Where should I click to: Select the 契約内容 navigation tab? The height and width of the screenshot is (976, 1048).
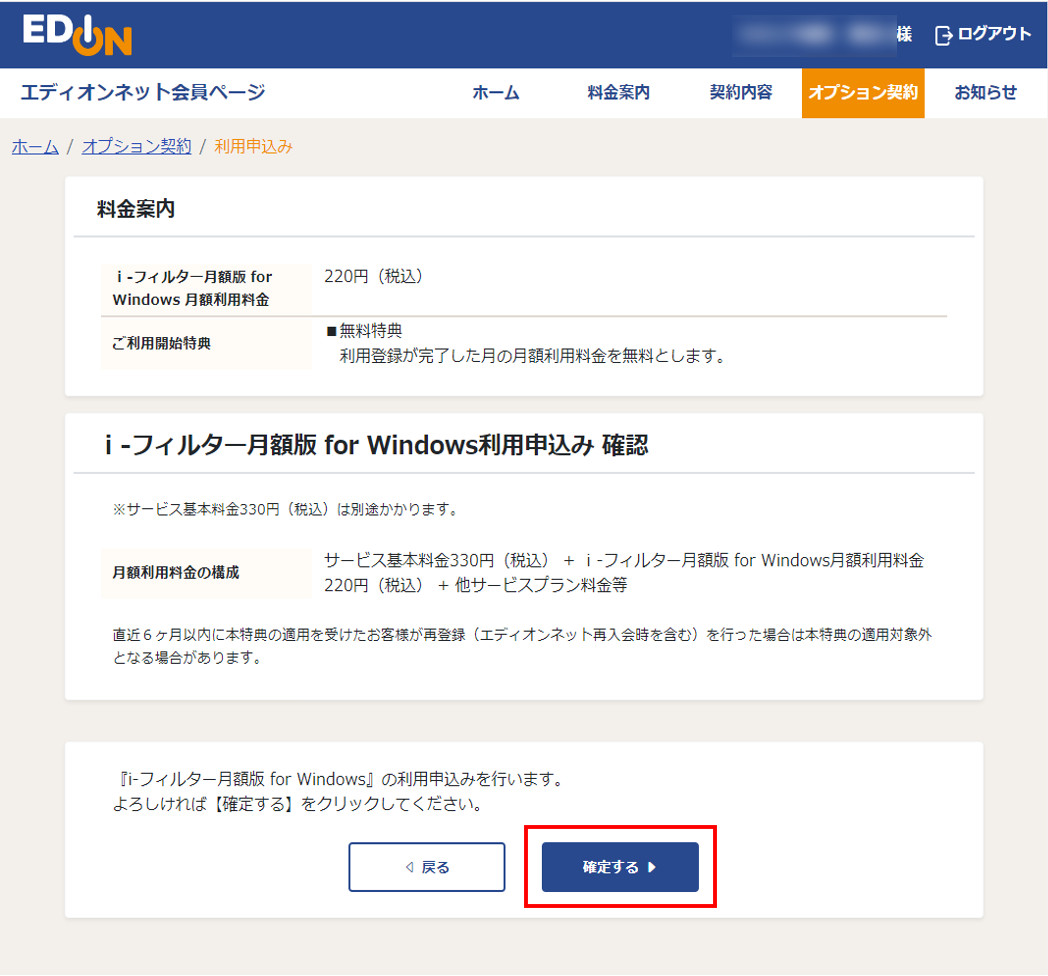coord(739,92)
